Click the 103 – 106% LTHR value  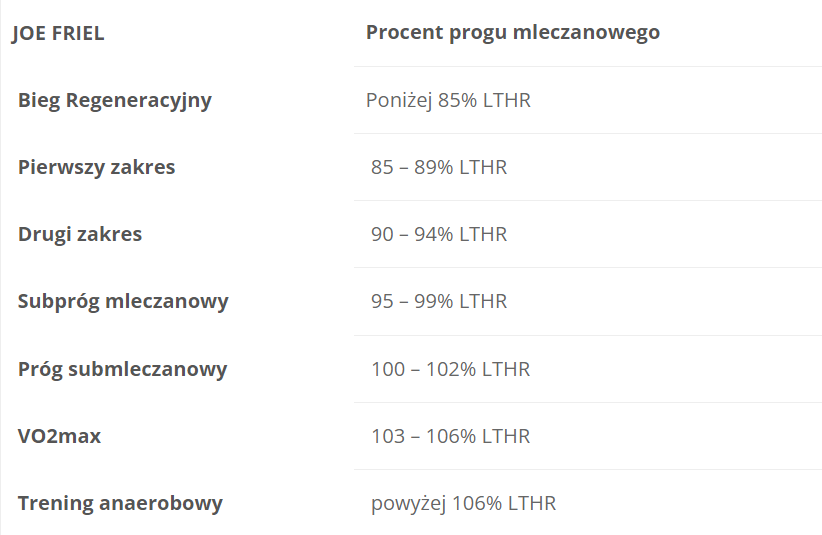tap(450, 436)
